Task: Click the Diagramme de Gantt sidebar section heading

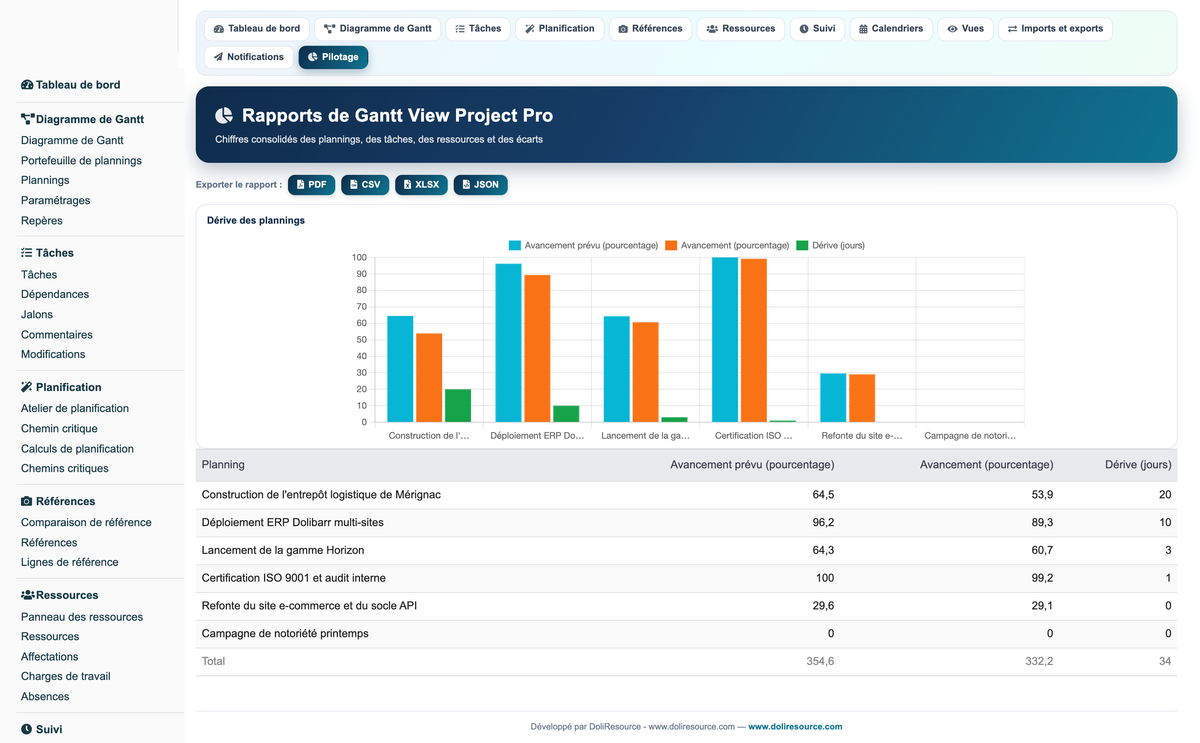Action: pyautogui.click(x=82, y=119)
